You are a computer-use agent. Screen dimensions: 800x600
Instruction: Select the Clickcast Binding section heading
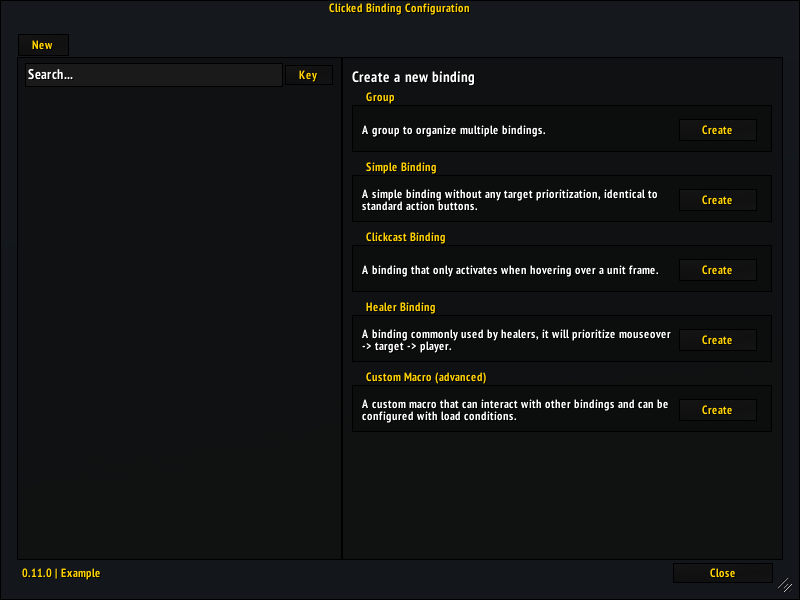(405, 237)
